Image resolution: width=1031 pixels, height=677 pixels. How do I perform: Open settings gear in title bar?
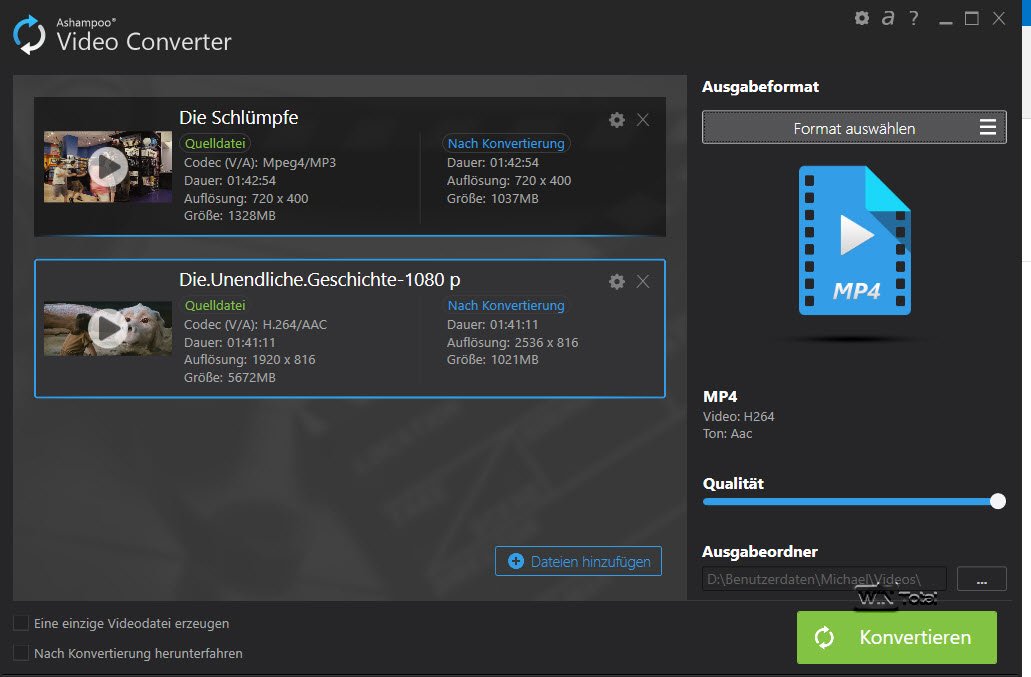tap(862, 18)
